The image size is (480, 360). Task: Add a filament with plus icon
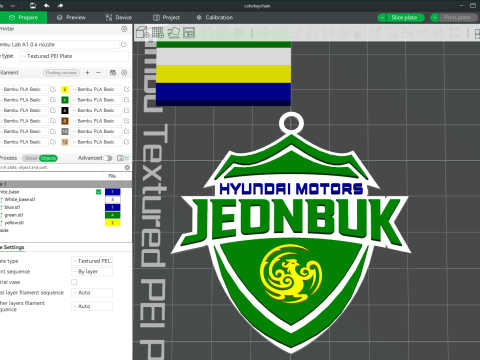(x=87, y=72)
